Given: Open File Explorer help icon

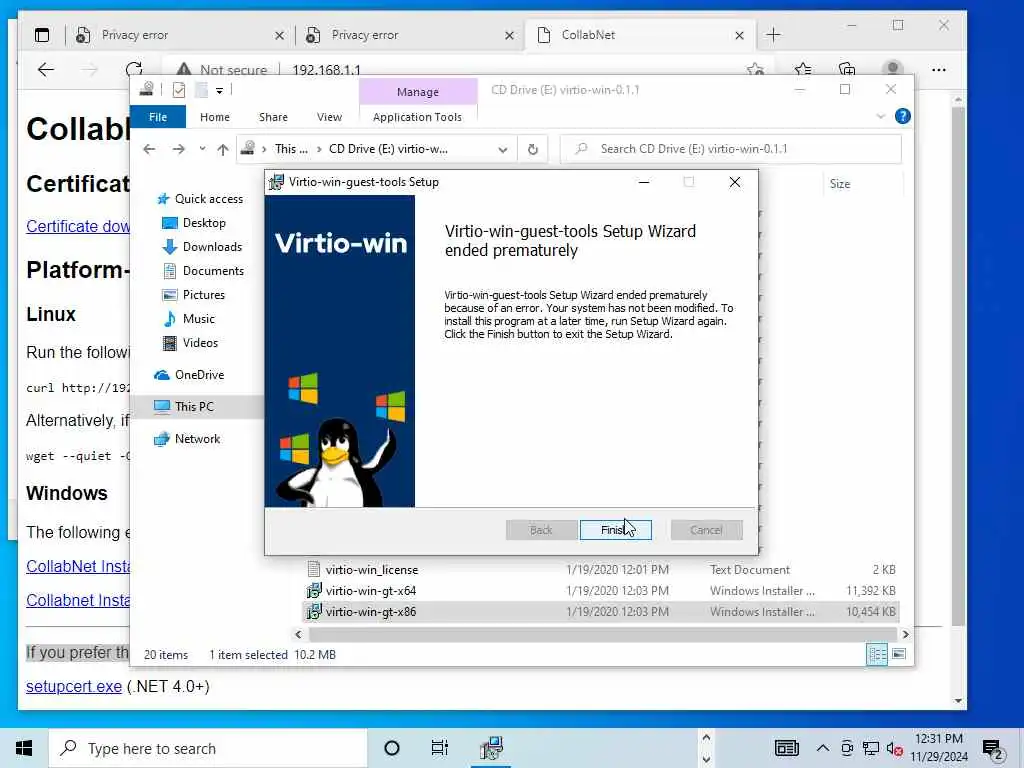Looking at the screenshot, I should [x=903, y=116].
